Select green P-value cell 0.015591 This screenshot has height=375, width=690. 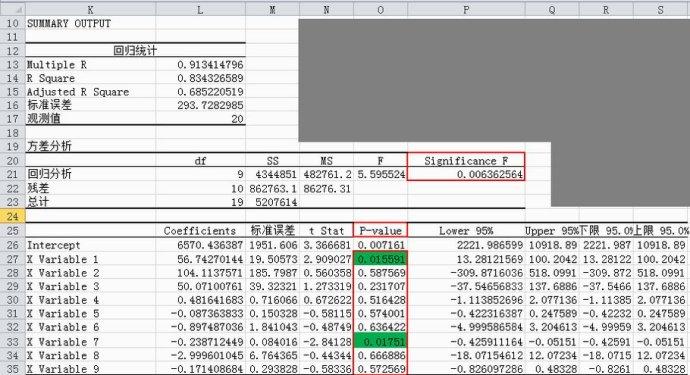coord(381,259)
